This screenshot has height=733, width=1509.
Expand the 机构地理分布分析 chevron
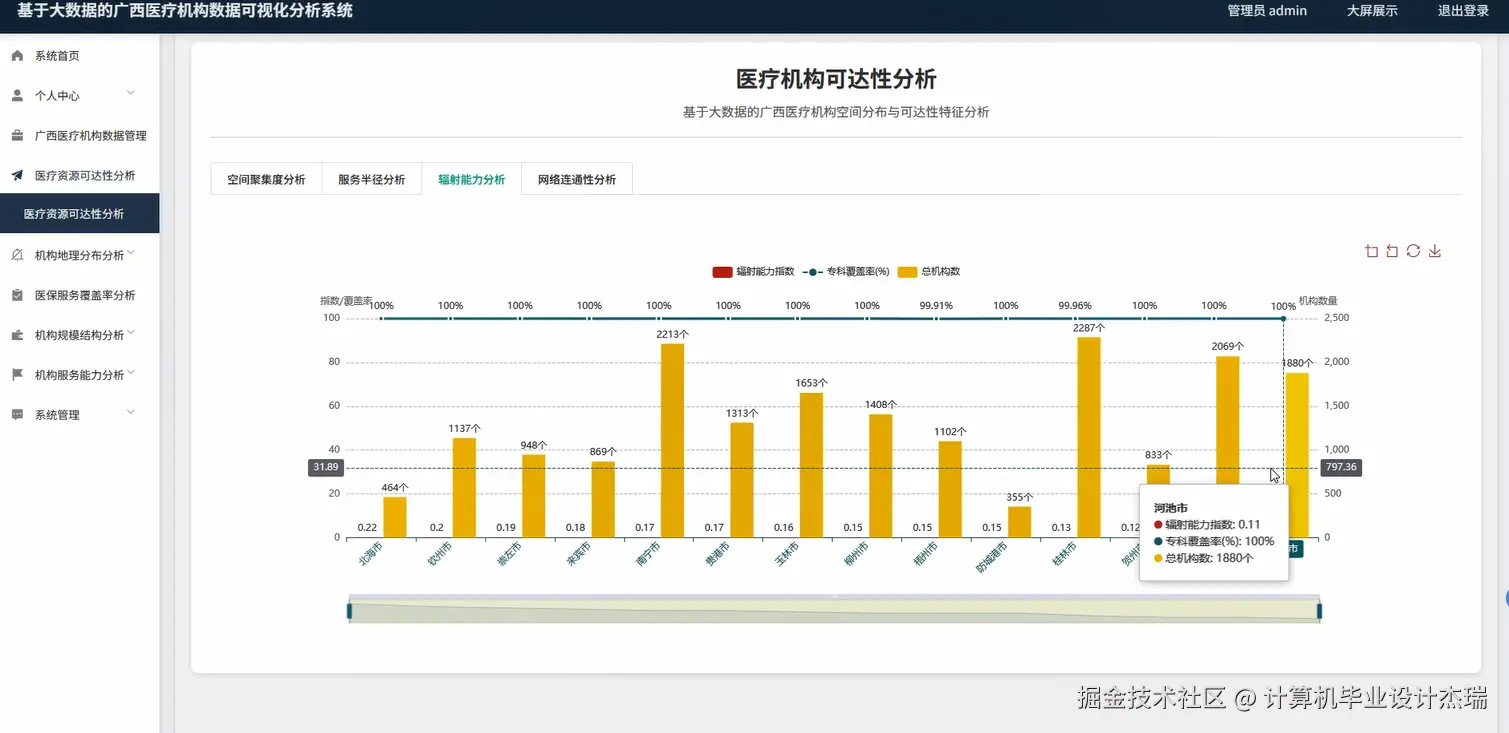click(131, 254)
